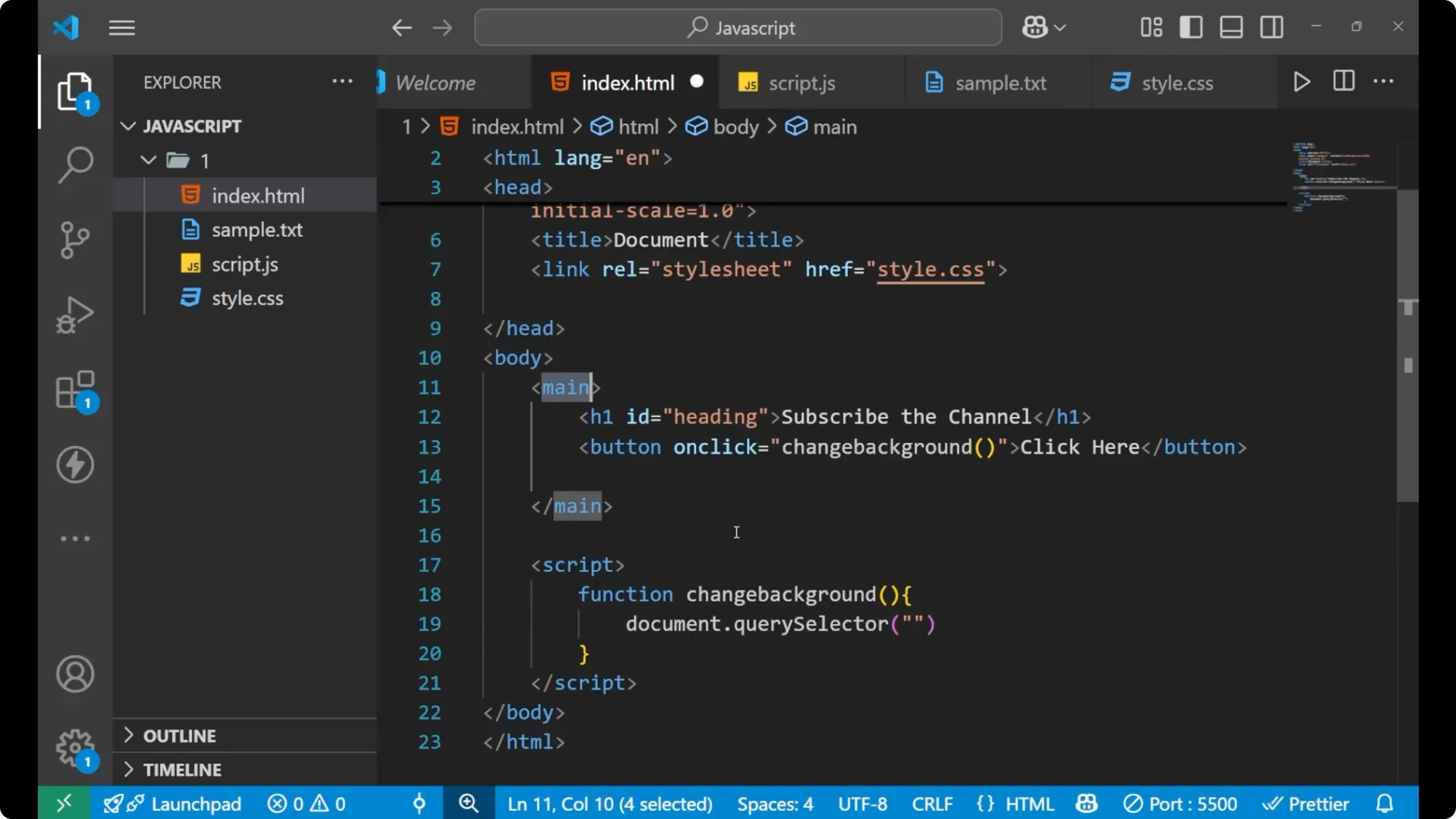Toggle the Primary Side Bar visibility
The width and height of the screenshot is (1456, 819).
pyautogui.click(x=1191, y=27)
